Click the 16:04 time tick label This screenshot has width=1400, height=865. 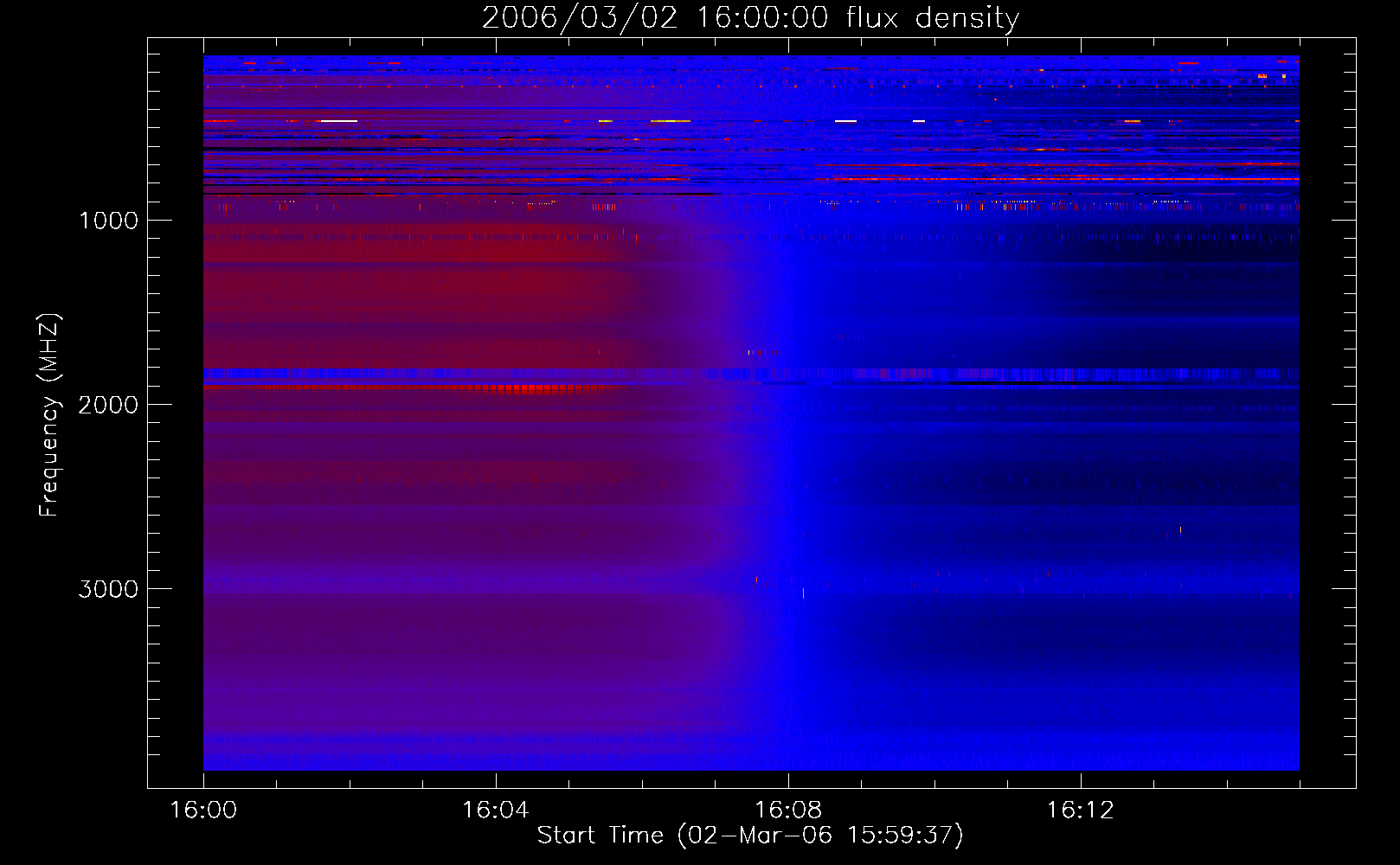(x=496, y=811)
